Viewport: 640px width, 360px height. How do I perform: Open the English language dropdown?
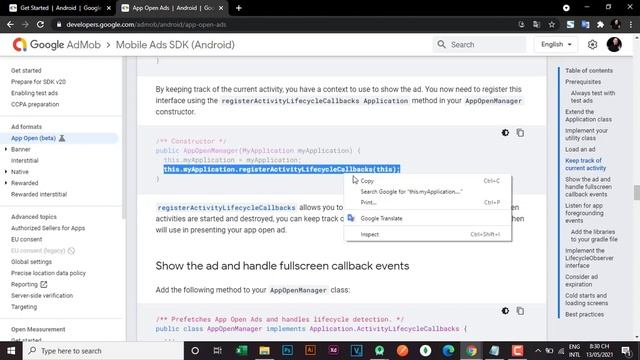(556, 44)
